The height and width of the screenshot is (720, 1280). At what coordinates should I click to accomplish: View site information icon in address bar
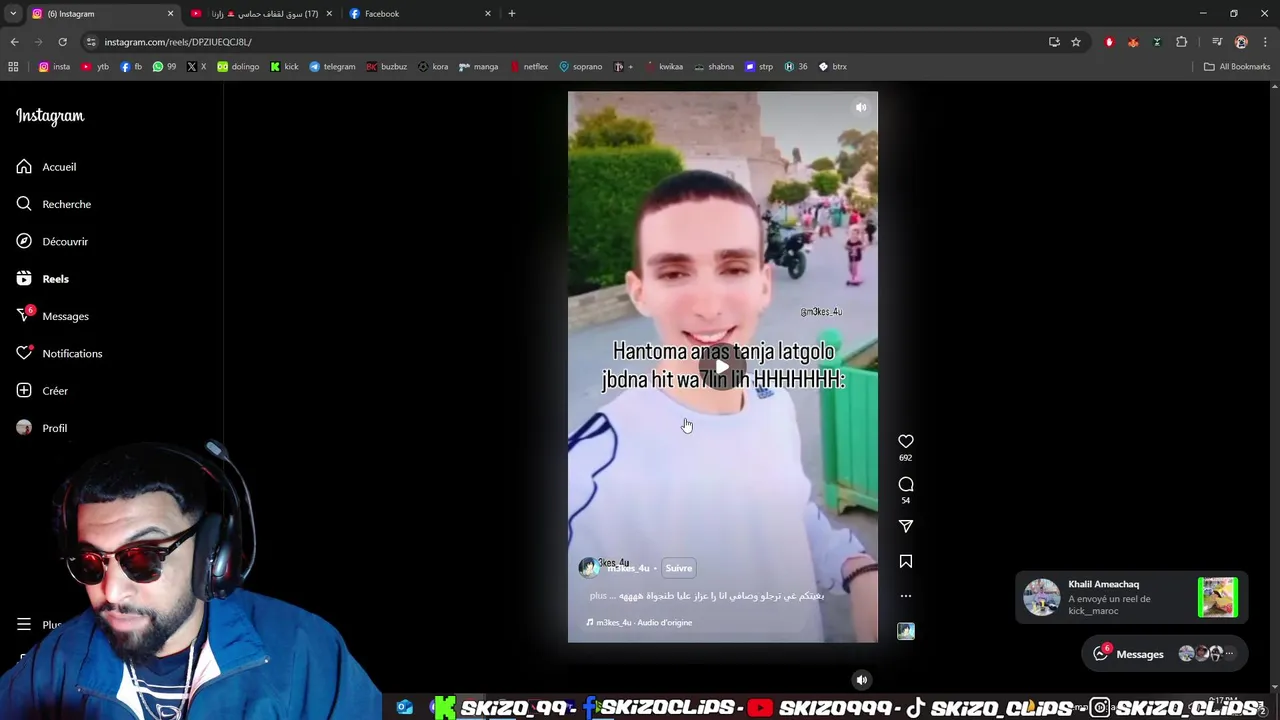click(91, 42)
